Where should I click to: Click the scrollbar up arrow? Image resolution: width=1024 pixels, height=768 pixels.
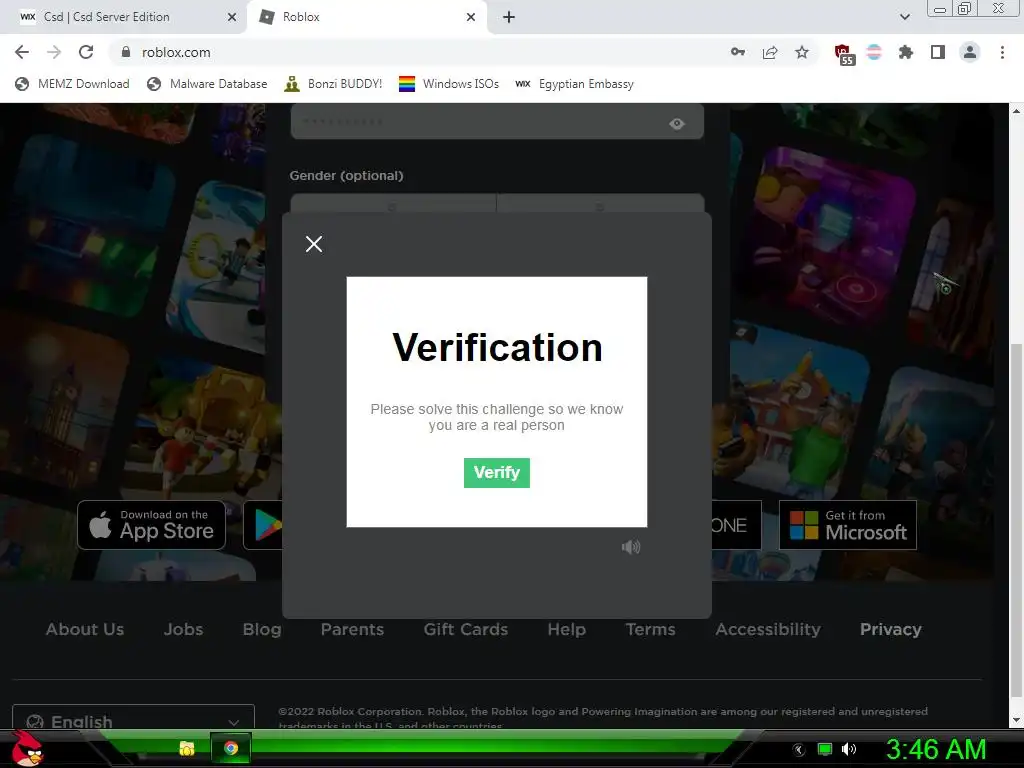tap(1016, 110)
